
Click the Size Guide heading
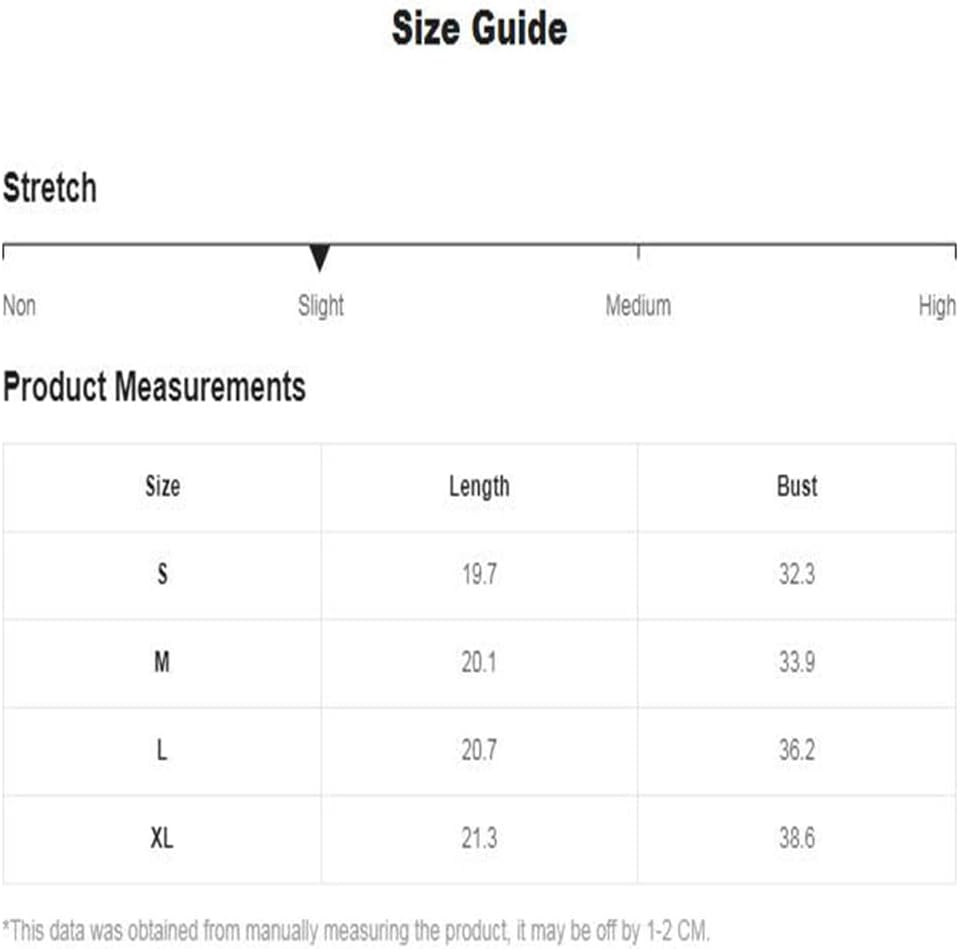point(479,29)
